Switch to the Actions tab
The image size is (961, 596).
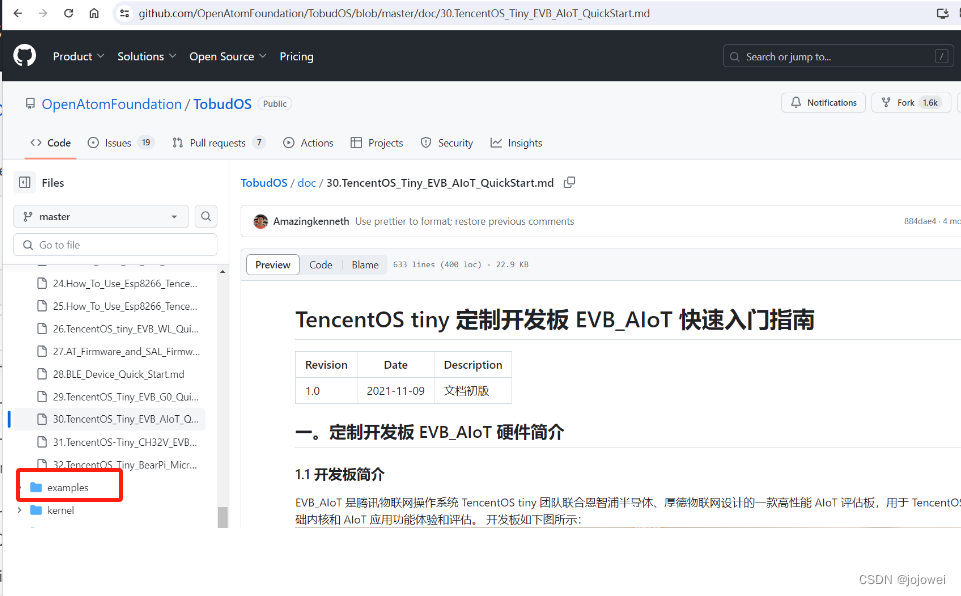(x=308, y=143)
